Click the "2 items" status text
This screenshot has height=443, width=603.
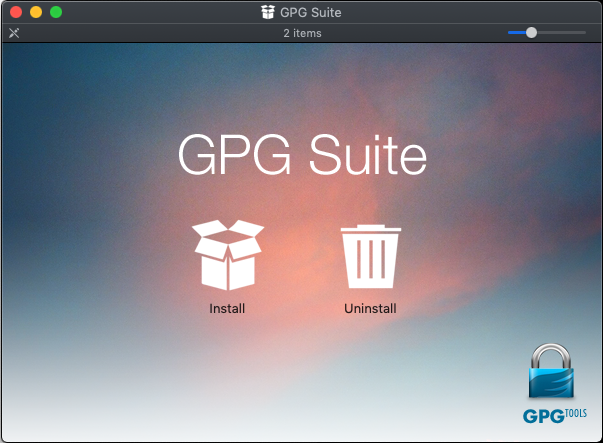click(x=303, y=33)
